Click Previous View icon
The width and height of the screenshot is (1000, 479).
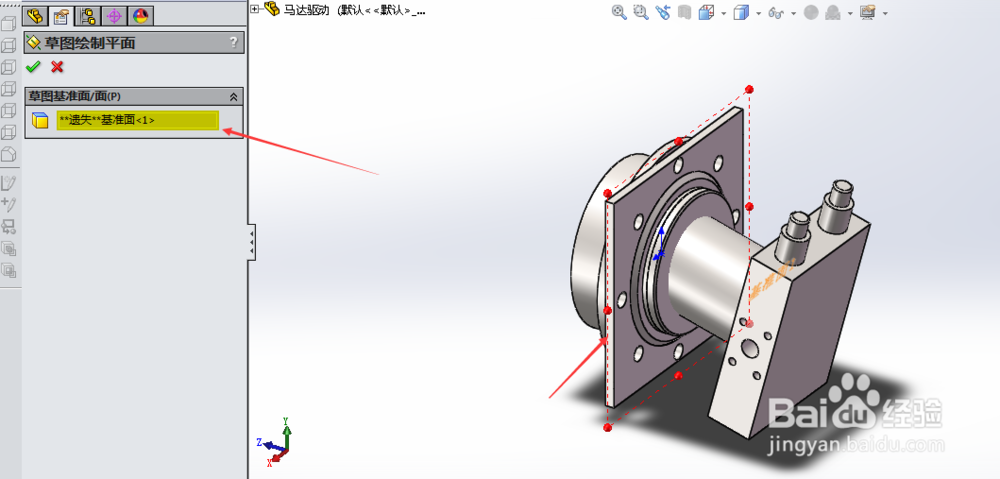point(663,12)
